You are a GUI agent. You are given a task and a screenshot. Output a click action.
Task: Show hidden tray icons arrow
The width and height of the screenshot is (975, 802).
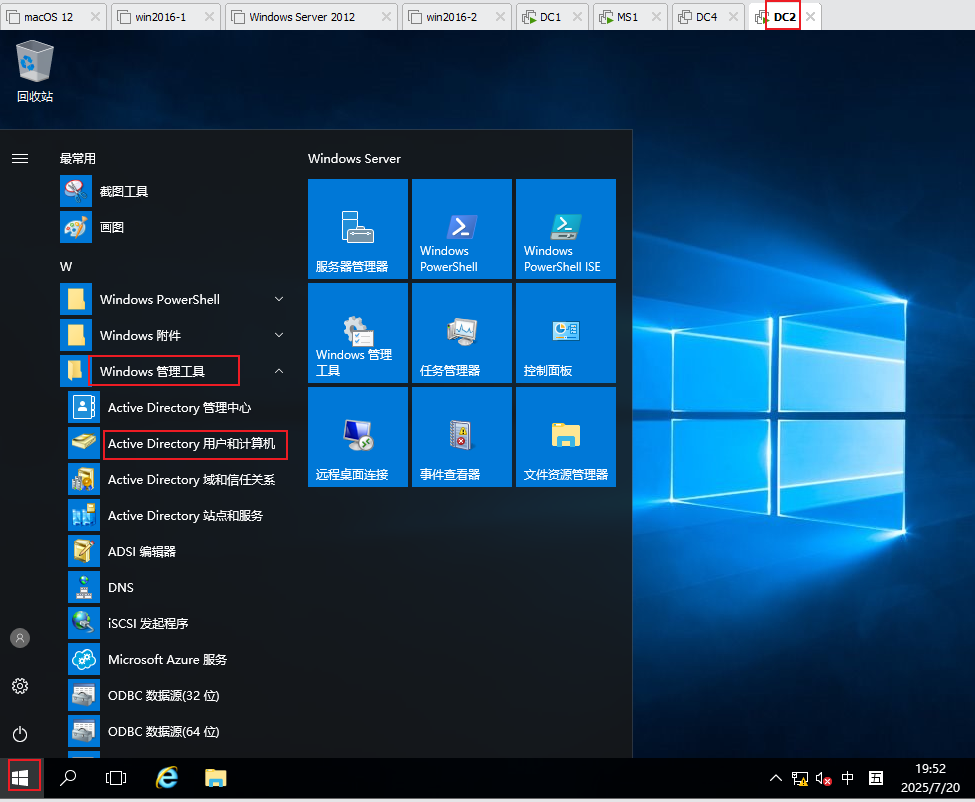tap(775, 778)
